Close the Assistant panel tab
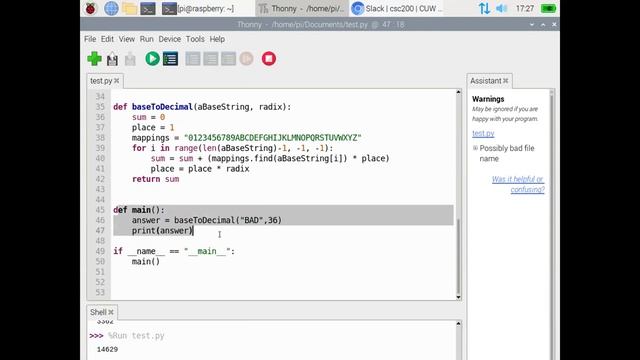This screenshot has height=360, width=640. 506,81
